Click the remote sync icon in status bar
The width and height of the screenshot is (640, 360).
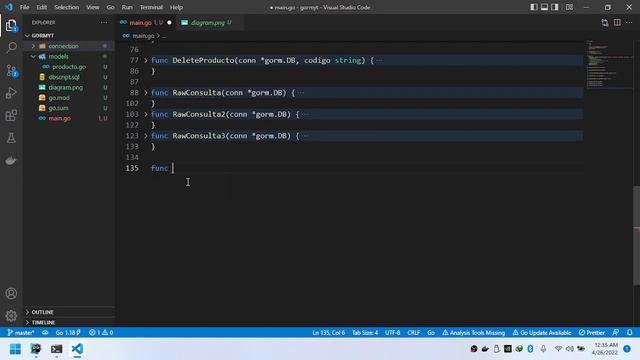tap(45, 333)
